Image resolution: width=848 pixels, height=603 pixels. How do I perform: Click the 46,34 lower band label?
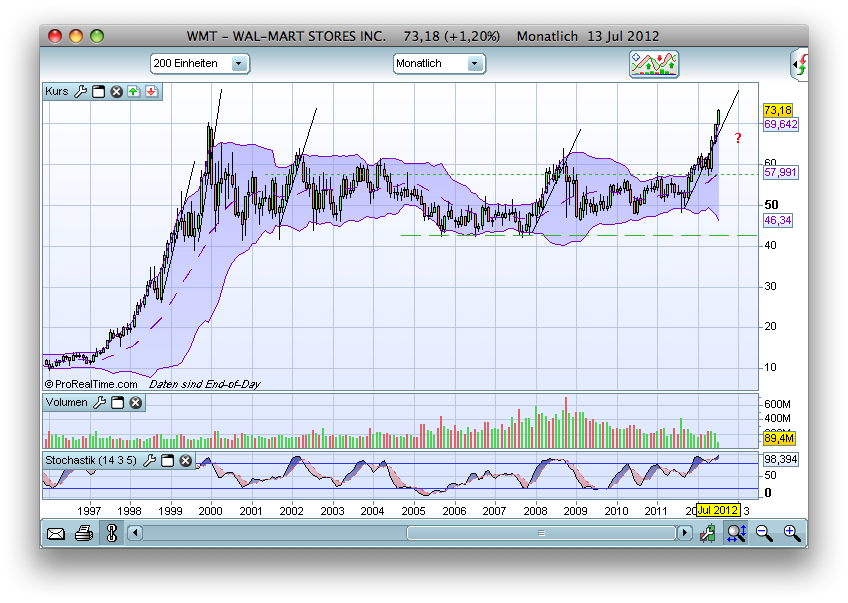[x=778, y=221]
